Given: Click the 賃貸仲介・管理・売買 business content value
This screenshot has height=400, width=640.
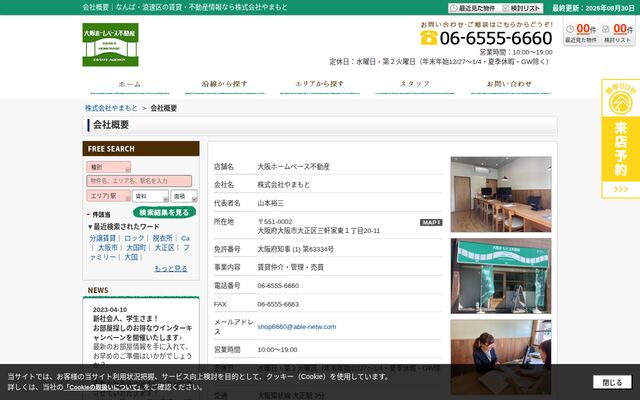Looking at the screenshot, I should (290, 267).
